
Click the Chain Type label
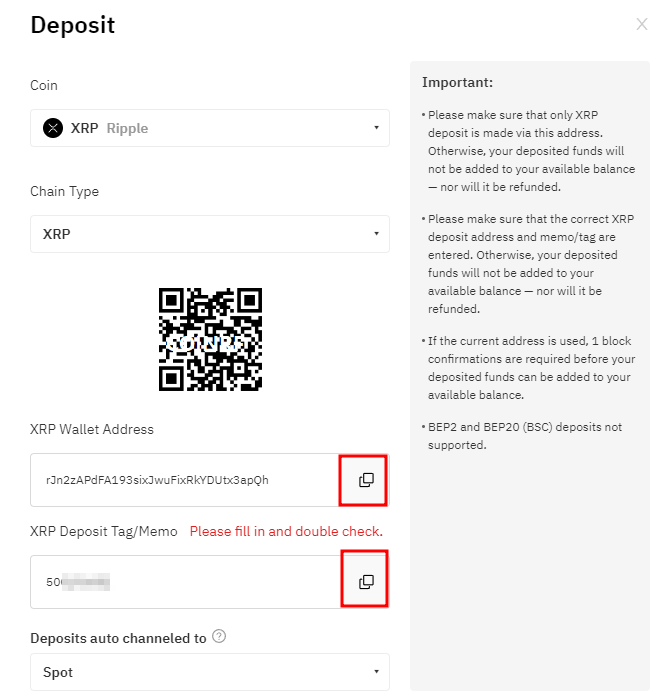tap(64, 191)
